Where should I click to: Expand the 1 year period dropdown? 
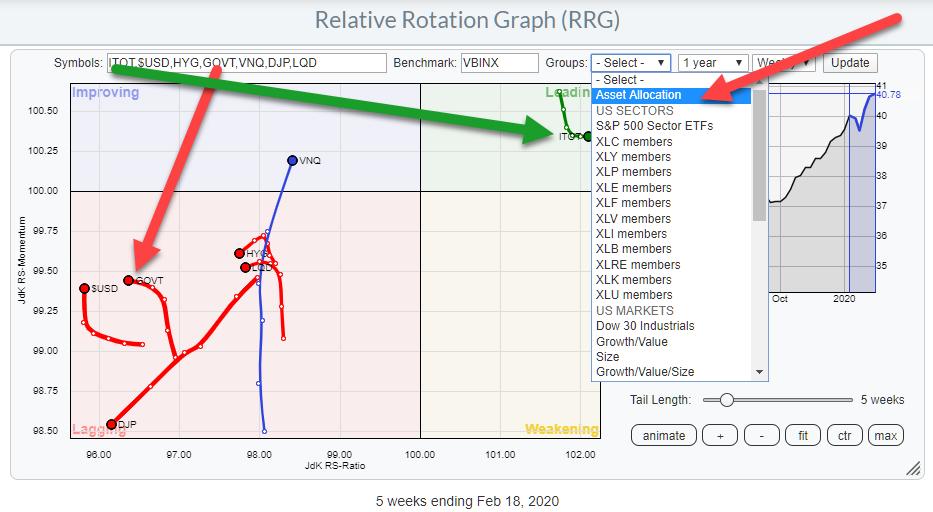tap(712, 63)
